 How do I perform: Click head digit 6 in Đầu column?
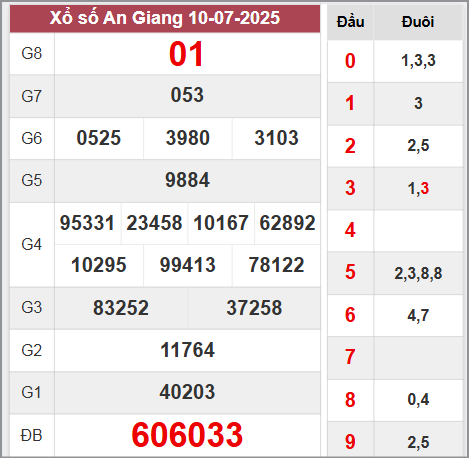pyautogui.click(x=350, y=315)
